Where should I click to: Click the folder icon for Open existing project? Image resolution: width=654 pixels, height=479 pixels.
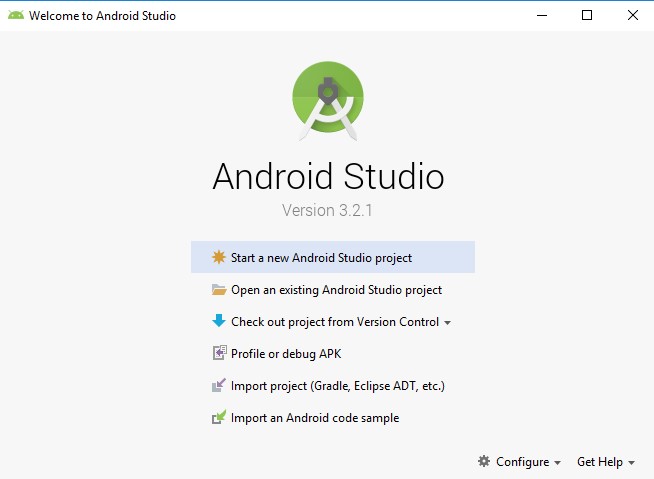point(219,290)
